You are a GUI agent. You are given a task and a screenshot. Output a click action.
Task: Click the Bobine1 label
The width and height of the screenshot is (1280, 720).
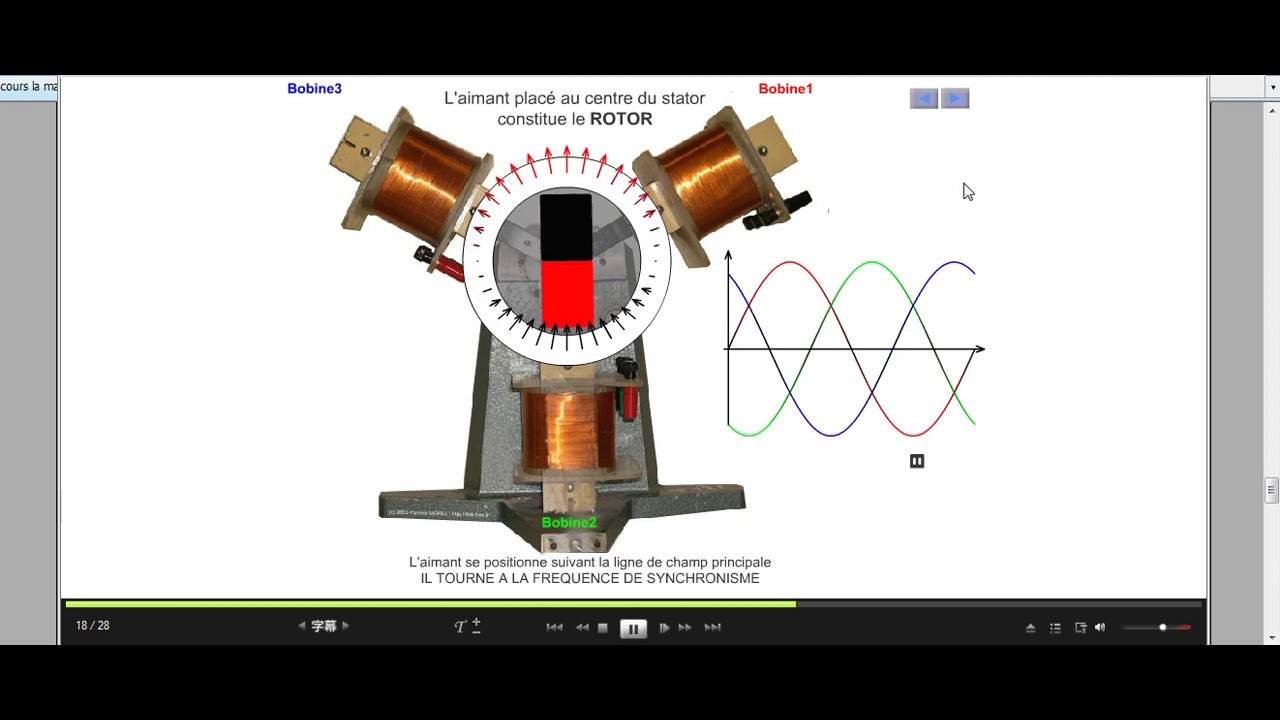click(x=785, y=89)
